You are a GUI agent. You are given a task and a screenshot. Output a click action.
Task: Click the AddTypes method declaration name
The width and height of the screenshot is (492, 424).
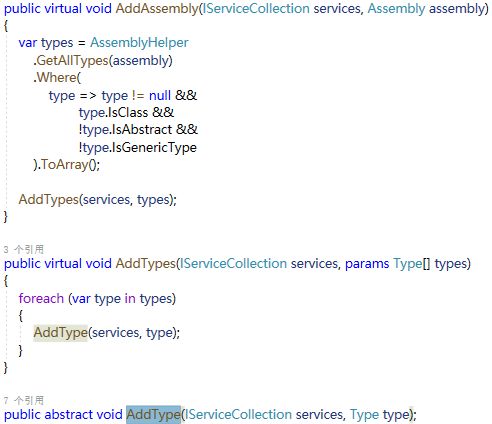146,263
